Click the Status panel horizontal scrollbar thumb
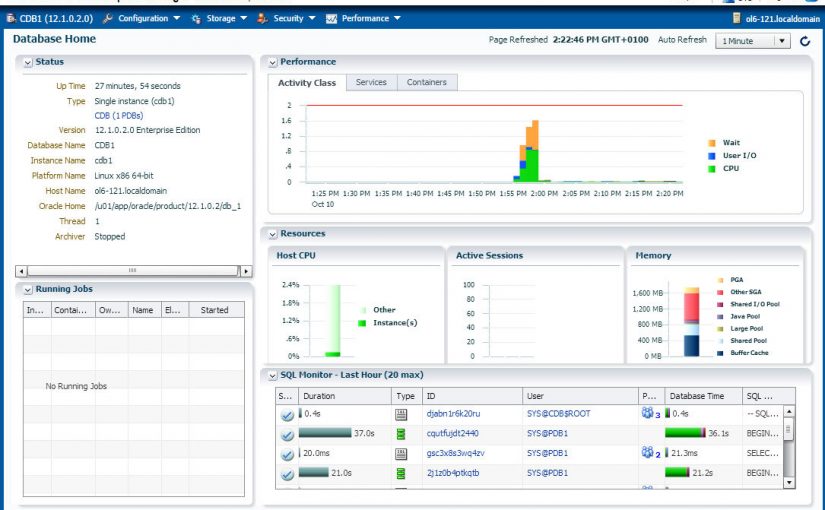This screenshot has width=825, height=510. [133, 271]
